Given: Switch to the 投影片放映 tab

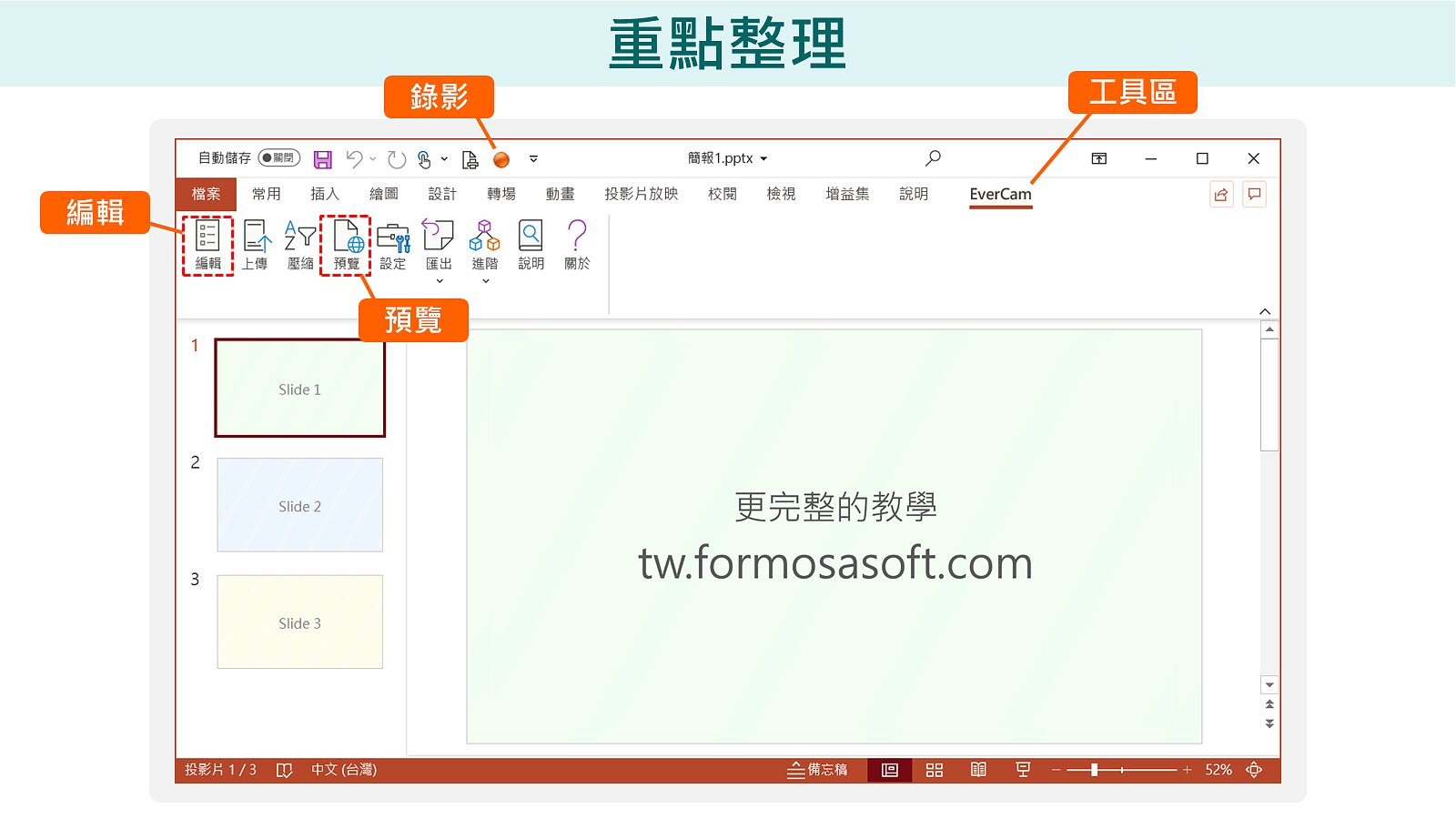Looking at the screenshot, I should point(641,194).
